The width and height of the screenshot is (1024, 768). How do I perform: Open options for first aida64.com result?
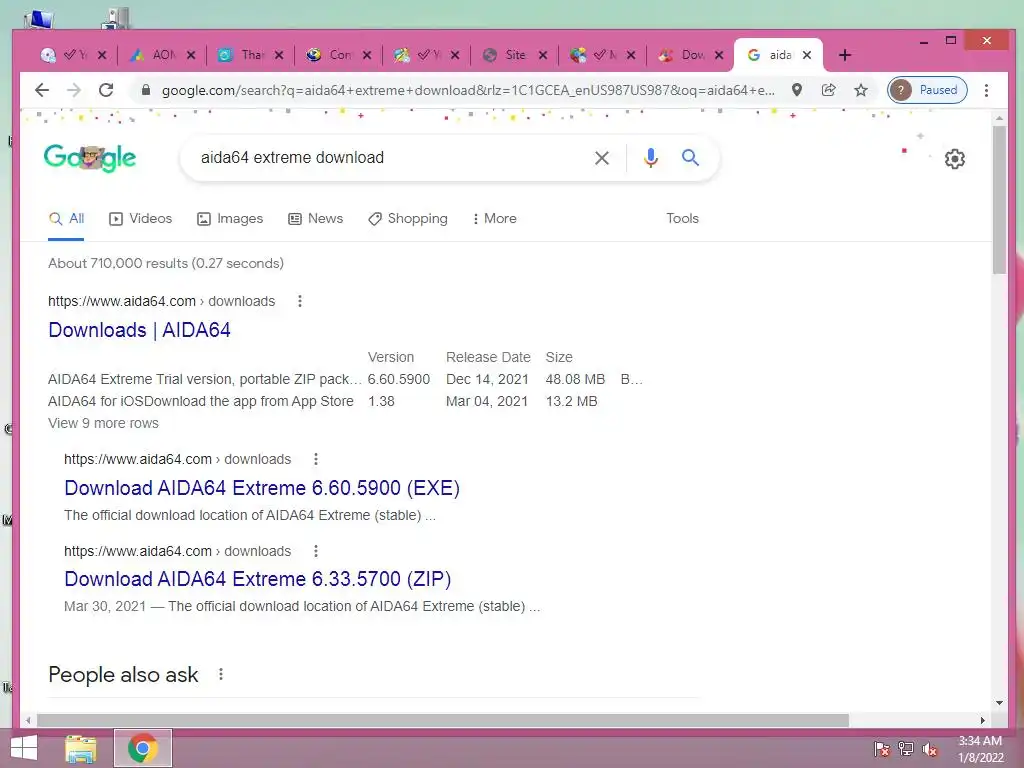300,301
